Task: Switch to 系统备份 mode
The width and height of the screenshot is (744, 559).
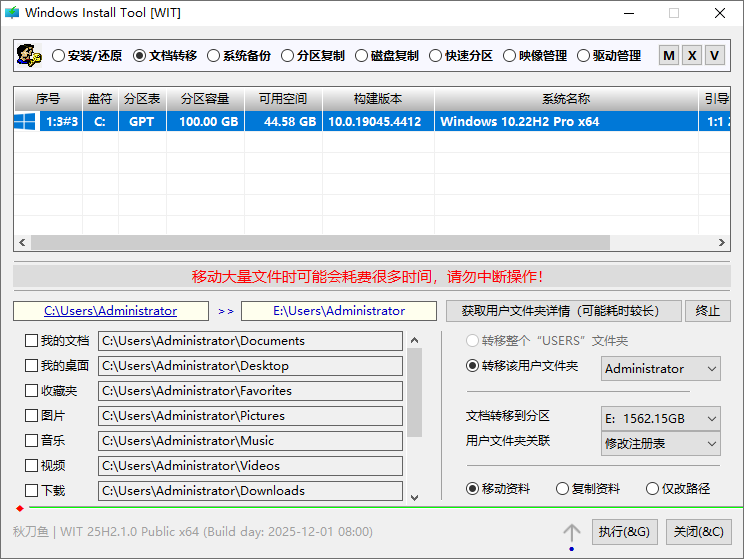Action: (239, 56)
